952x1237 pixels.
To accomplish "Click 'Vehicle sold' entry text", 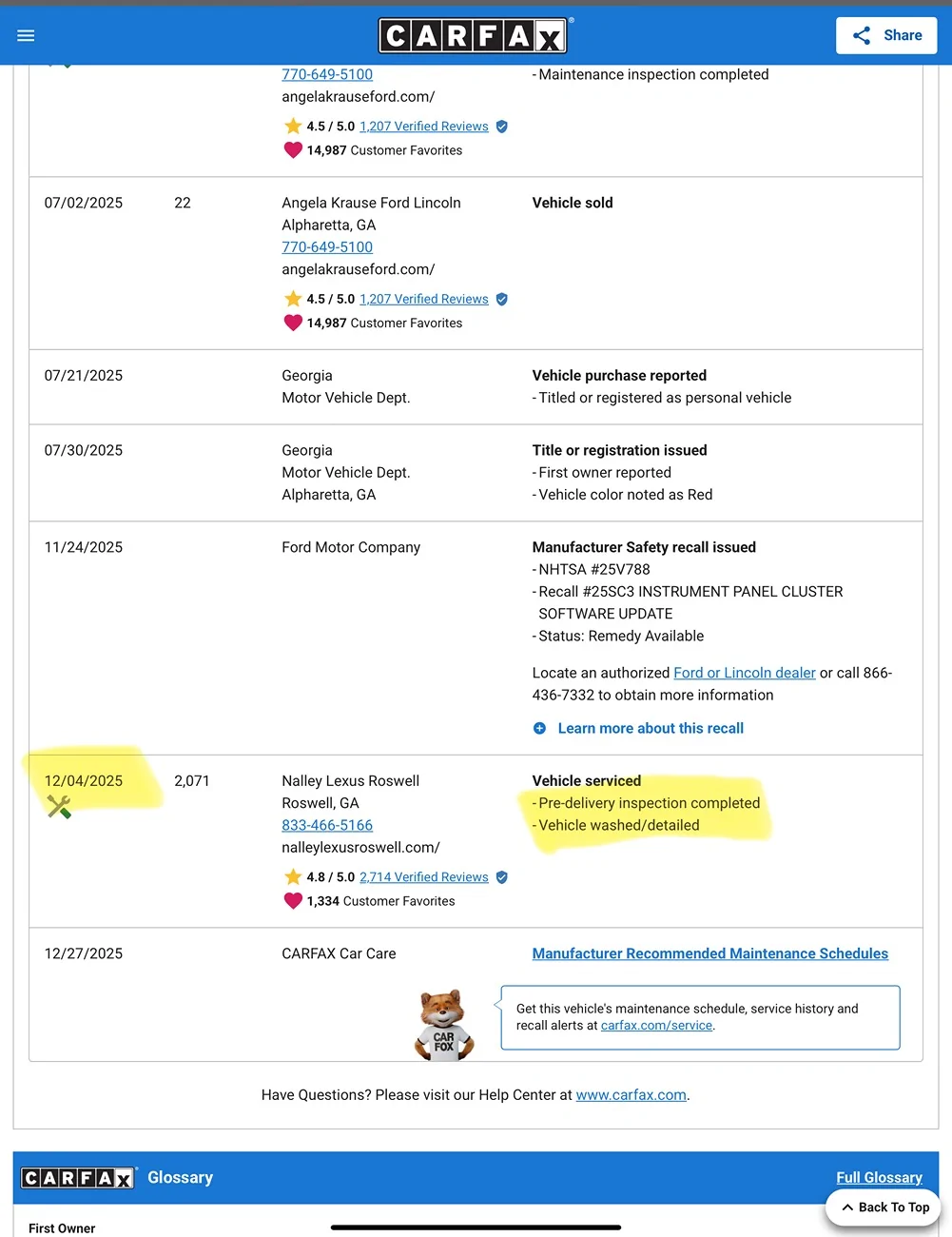I will [573, 203].
